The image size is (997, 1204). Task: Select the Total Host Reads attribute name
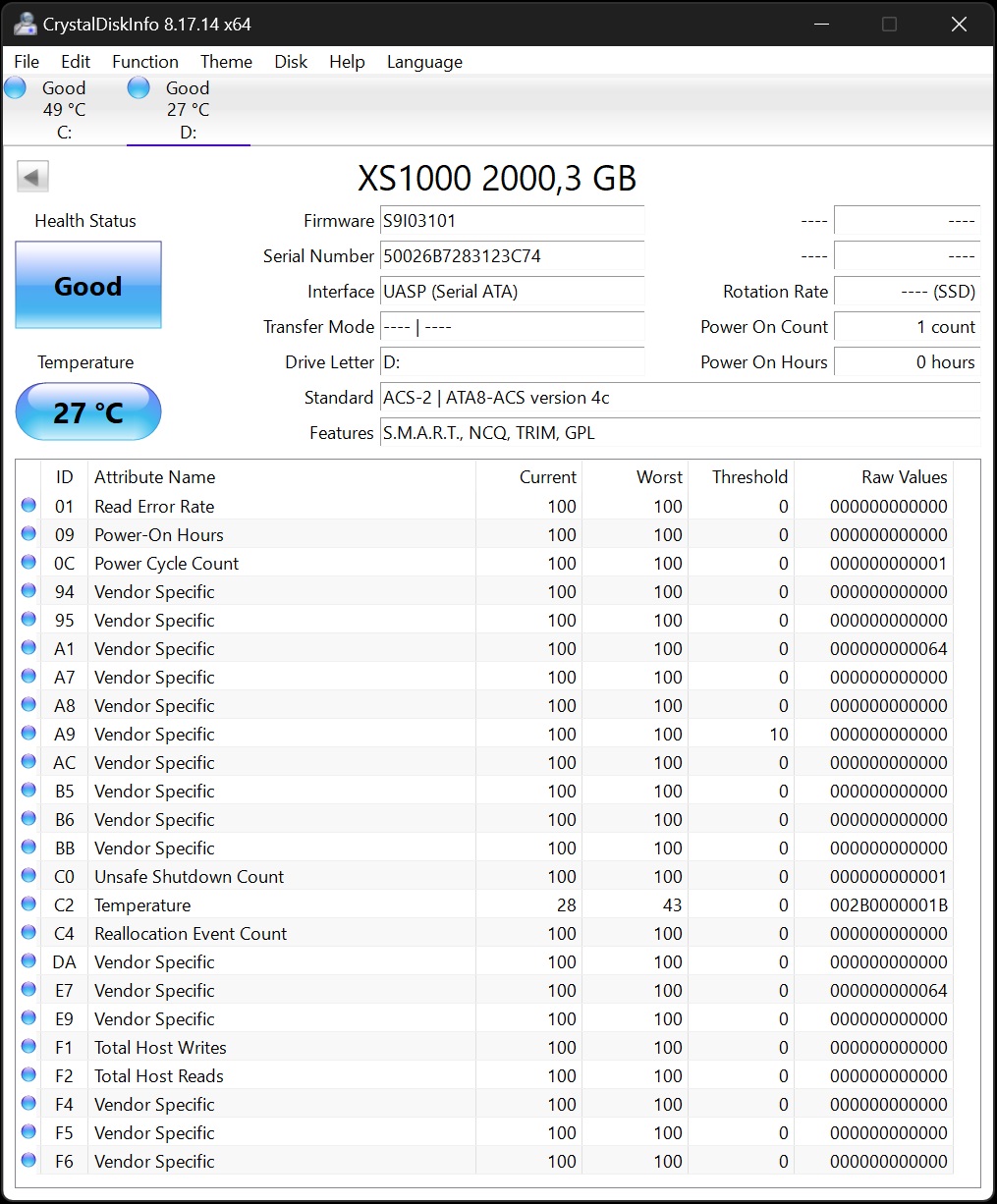click(159, 1076)
